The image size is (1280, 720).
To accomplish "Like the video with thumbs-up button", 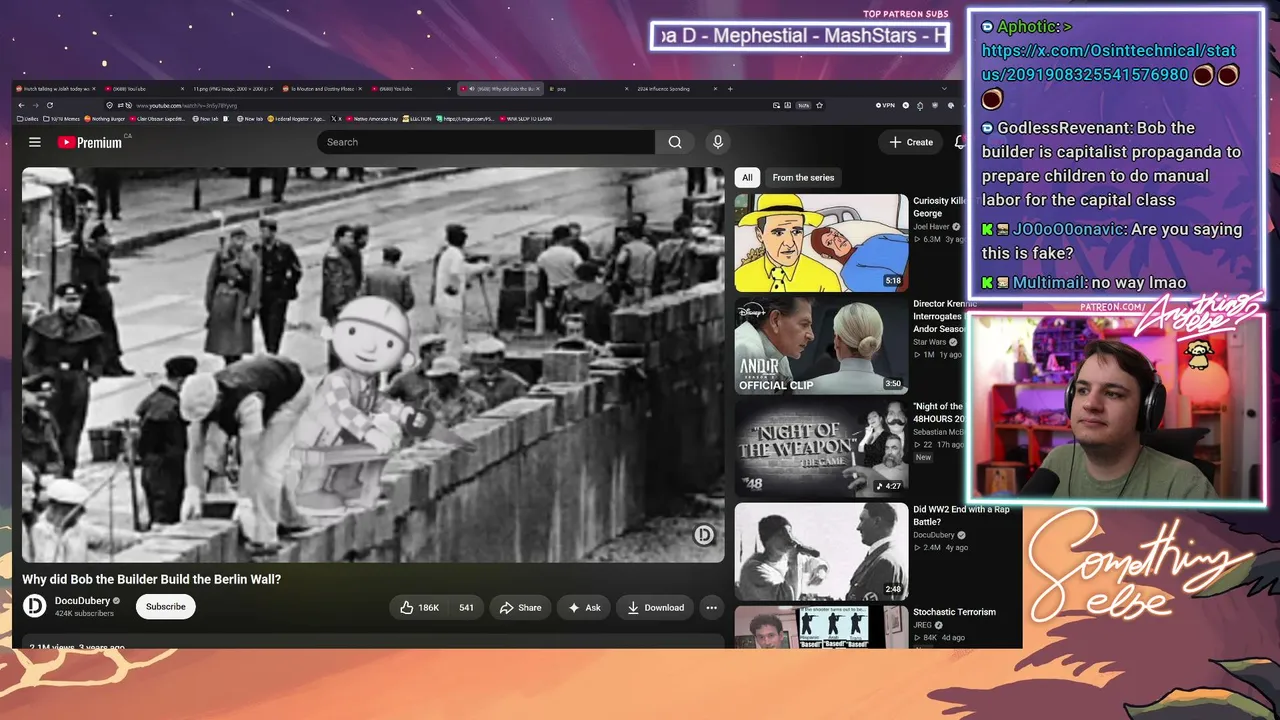I will tap(420, 607).
